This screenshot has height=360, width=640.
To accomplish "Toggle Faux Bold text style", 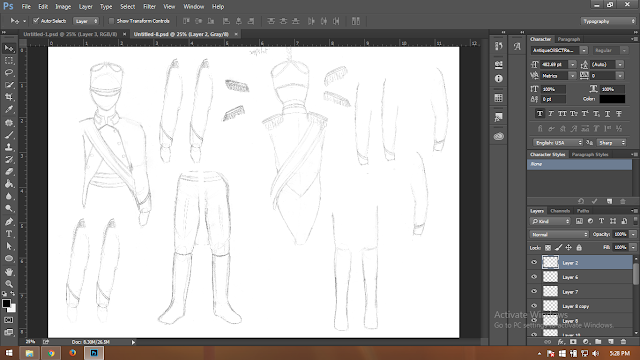I will 540,114.
